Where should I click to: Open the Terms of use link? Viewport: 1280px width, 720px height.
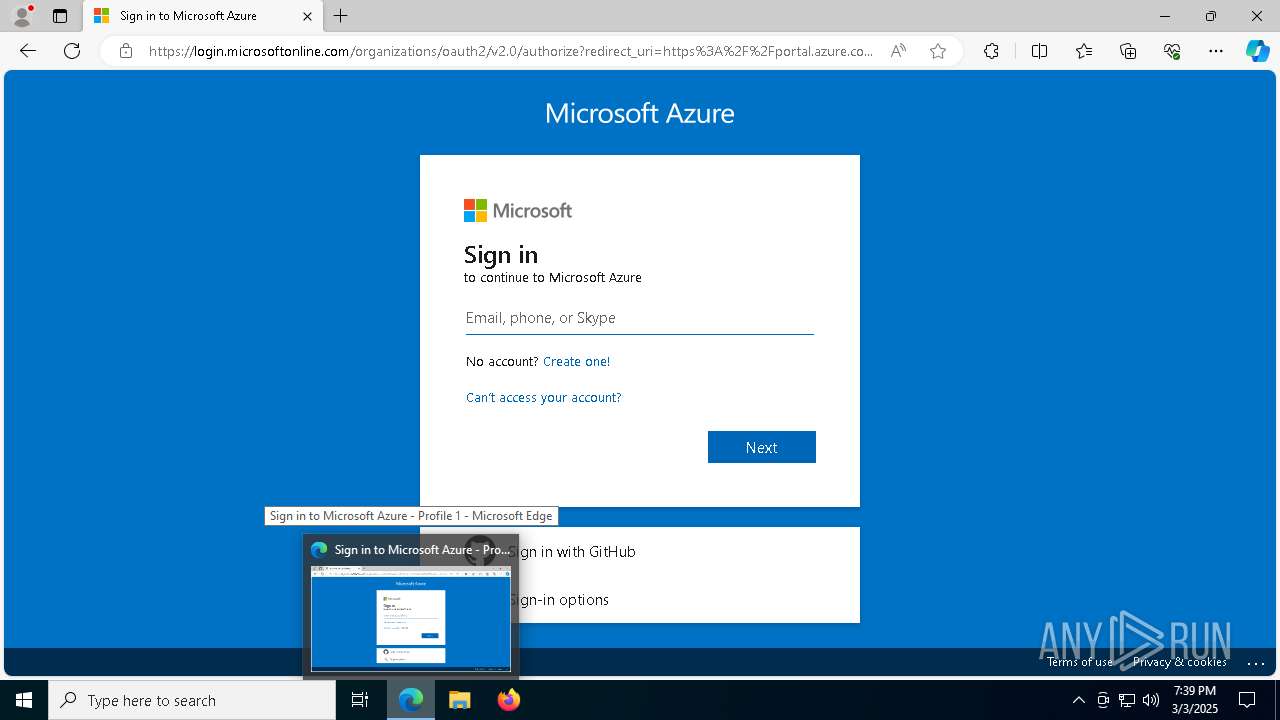click(1080, 662)
